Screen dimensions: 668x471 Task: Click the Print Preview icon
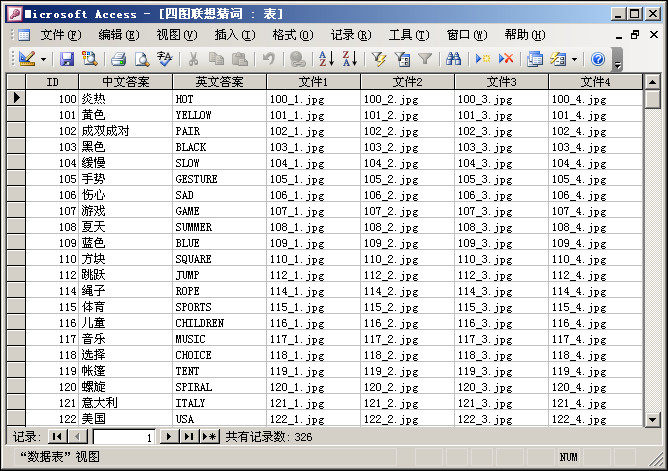pyautogui.click(x=142, y=59)
